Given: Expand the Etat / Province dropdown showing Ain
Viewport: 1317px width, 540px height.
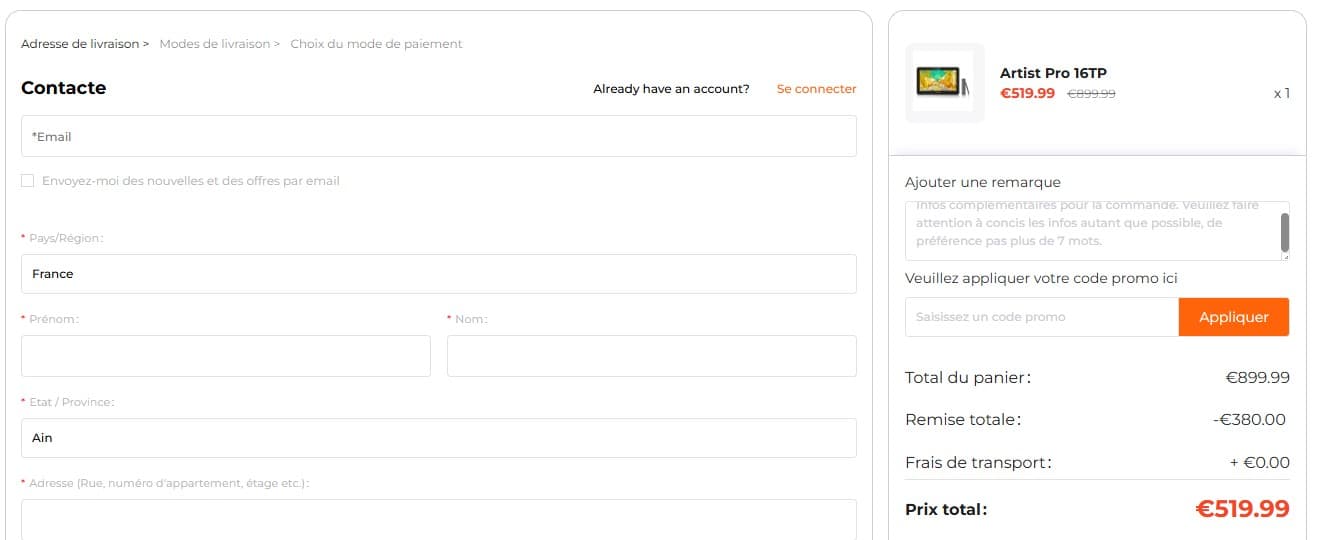Looking at the screenshot, I should click(x=438, y=438).
